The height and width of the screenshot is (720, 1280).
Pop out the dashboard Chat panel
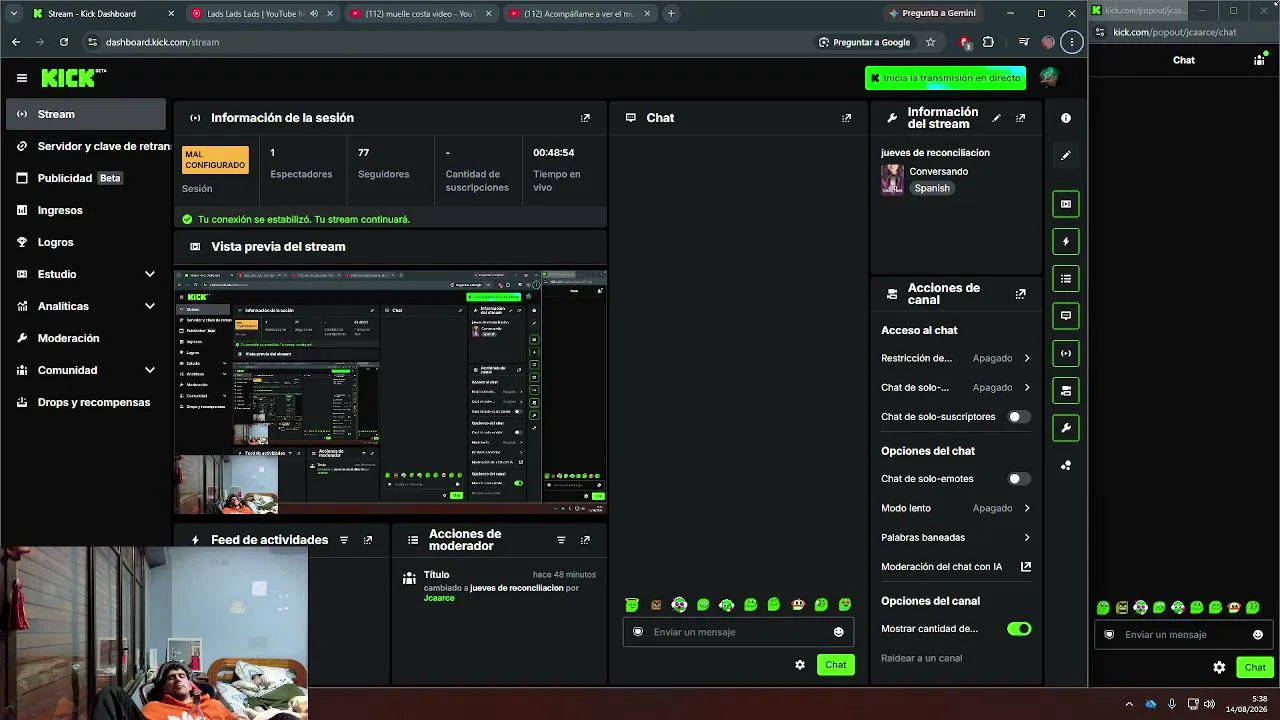click(x=846, y=118)
